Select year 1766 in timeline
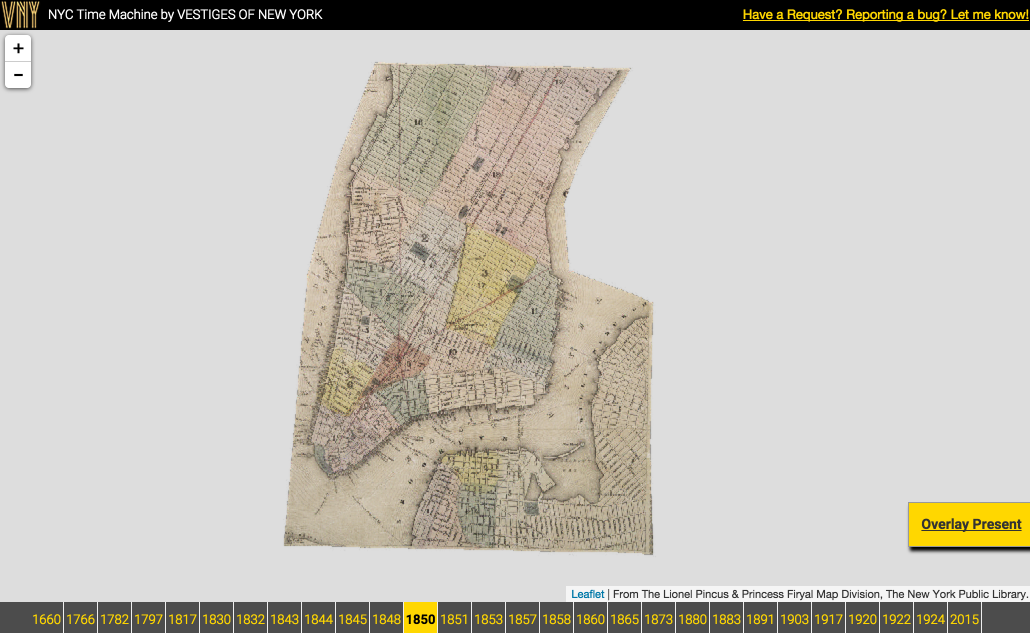This screenshot has height=633, width=1030. (x=80, y=619)
